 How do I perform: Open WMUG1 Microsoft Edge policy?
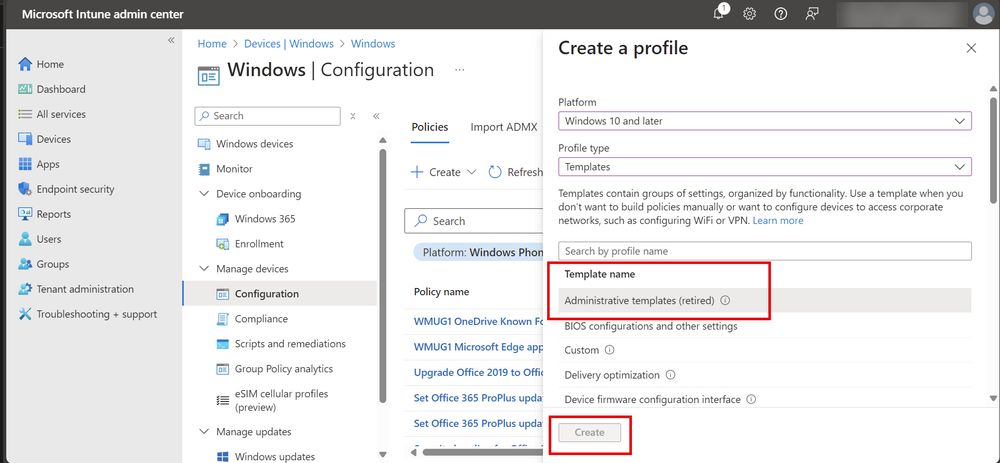click(478, 347)
